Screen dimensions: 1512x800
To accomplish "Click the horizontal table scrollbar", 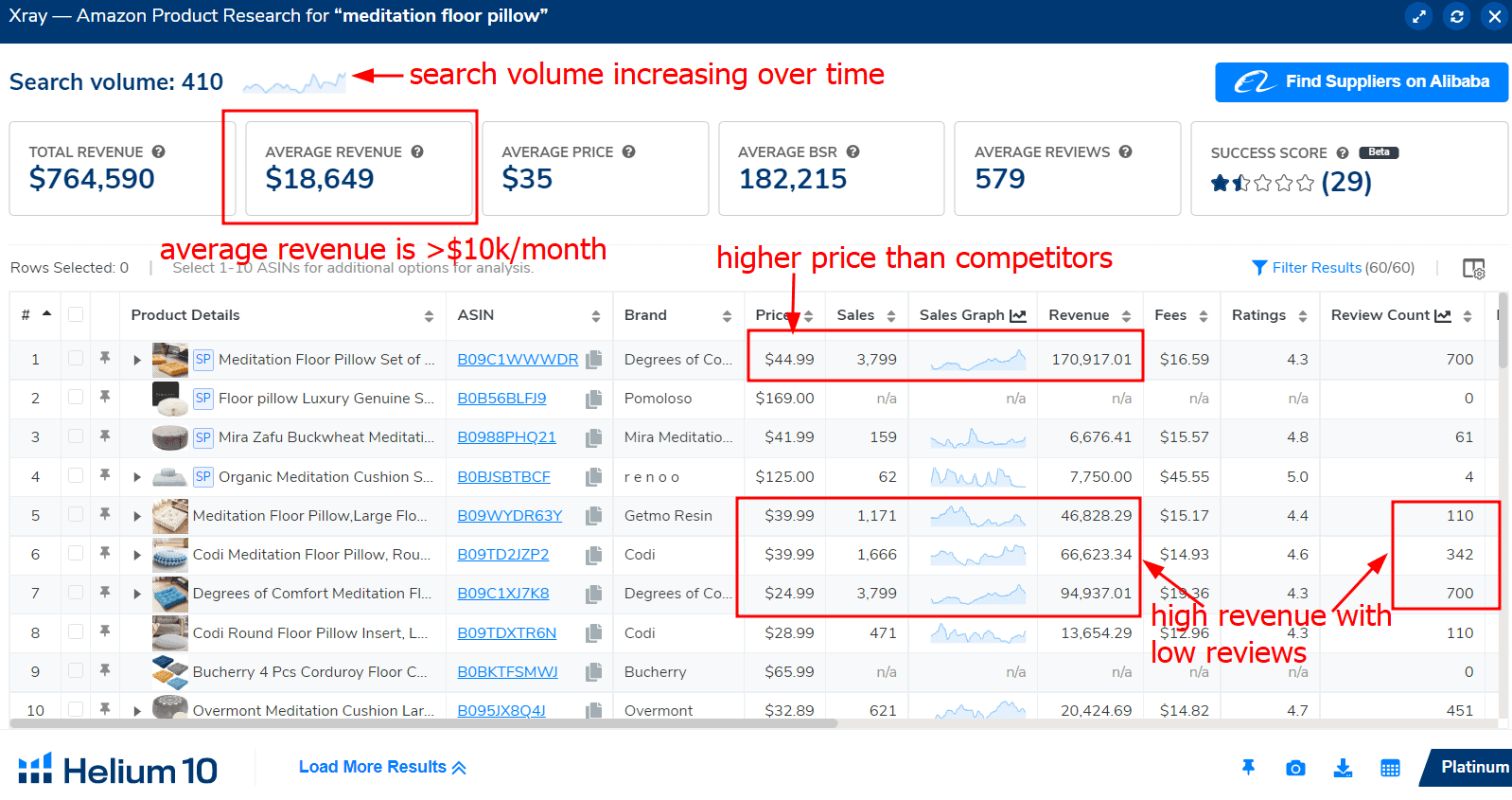I will coord(423,723).
